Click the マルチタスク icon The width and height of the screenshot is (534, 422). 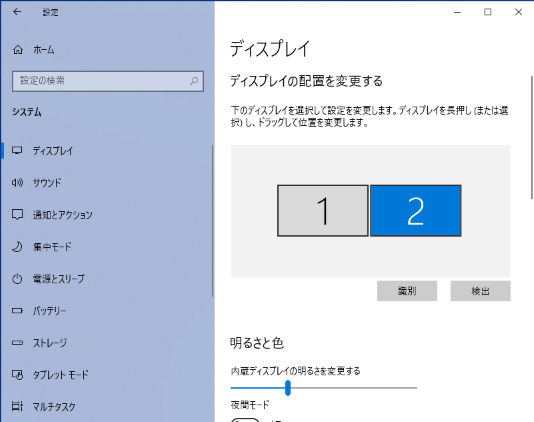(17, 406)
